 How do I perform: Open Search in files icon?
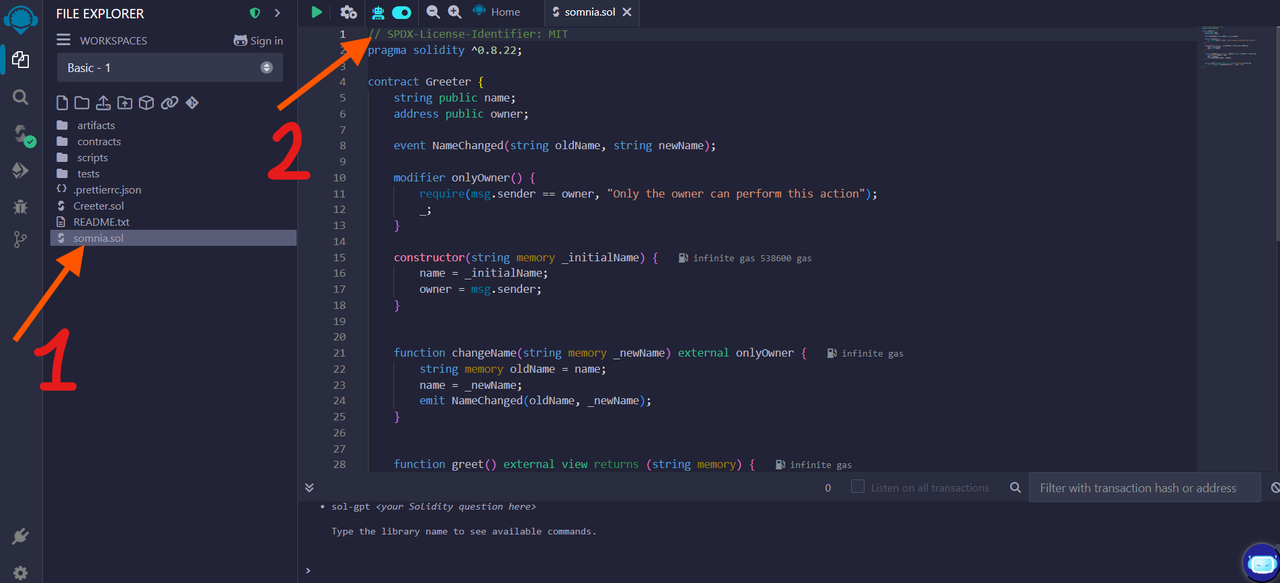20,97
